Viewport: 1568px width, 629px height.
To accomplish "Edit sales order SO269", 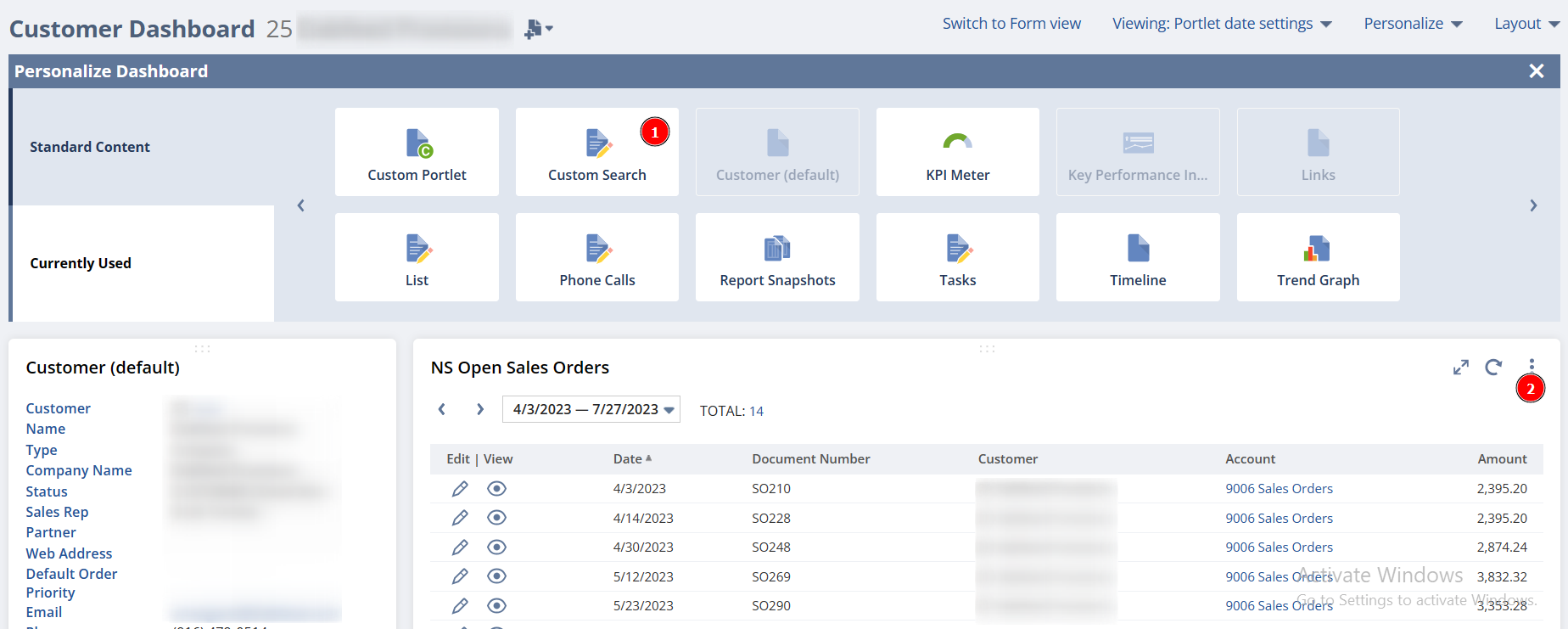I will click(460, 576).
